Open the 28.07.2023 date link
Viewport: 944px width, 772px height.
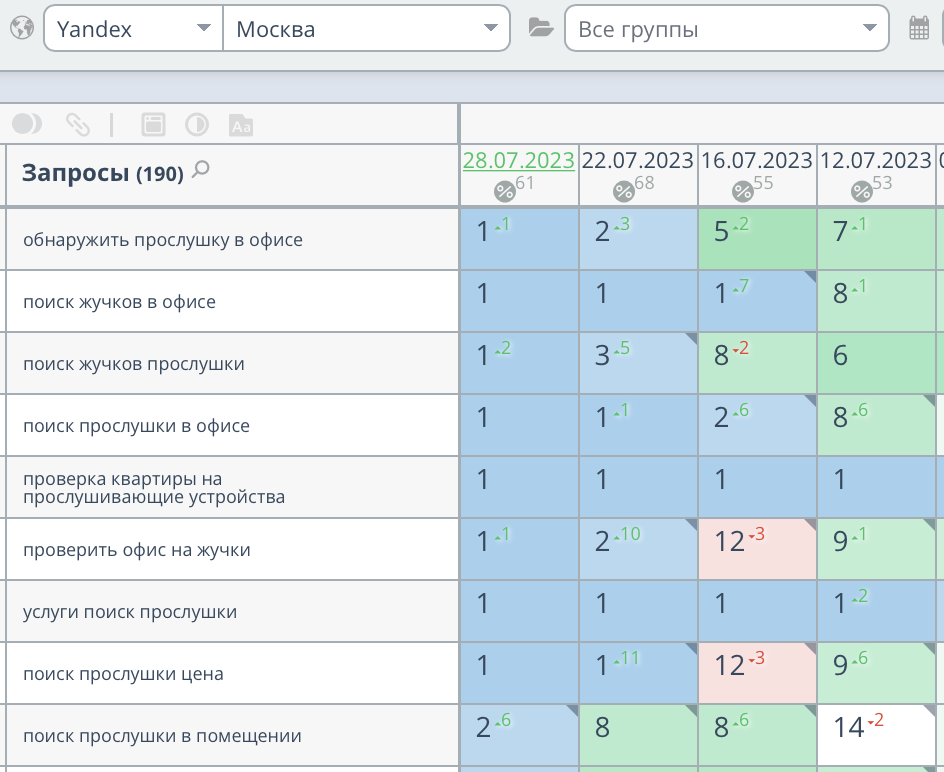pyautogui.click(x=518, y=160)
